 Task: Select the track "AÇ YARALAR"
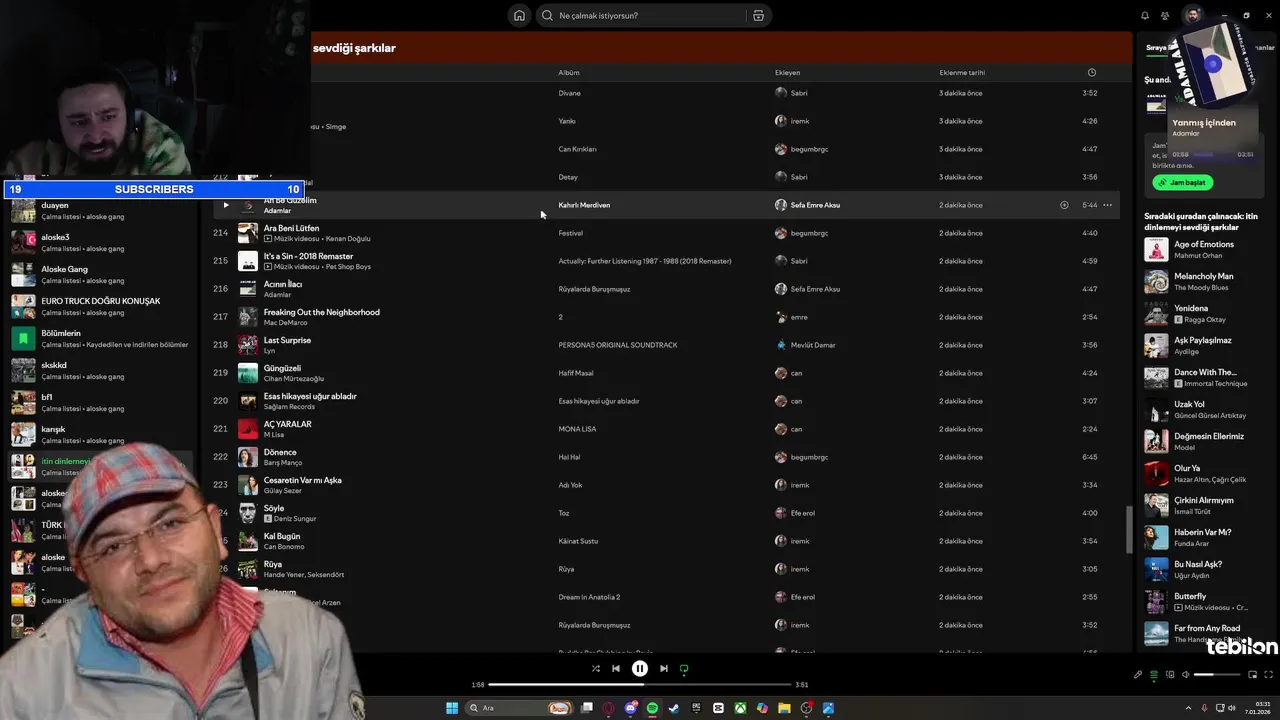click(287, 424)
